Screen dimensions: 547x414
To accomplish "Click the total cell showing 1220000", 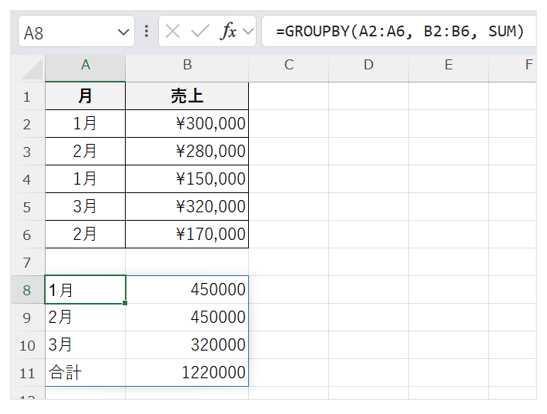I will pos(187,372).
